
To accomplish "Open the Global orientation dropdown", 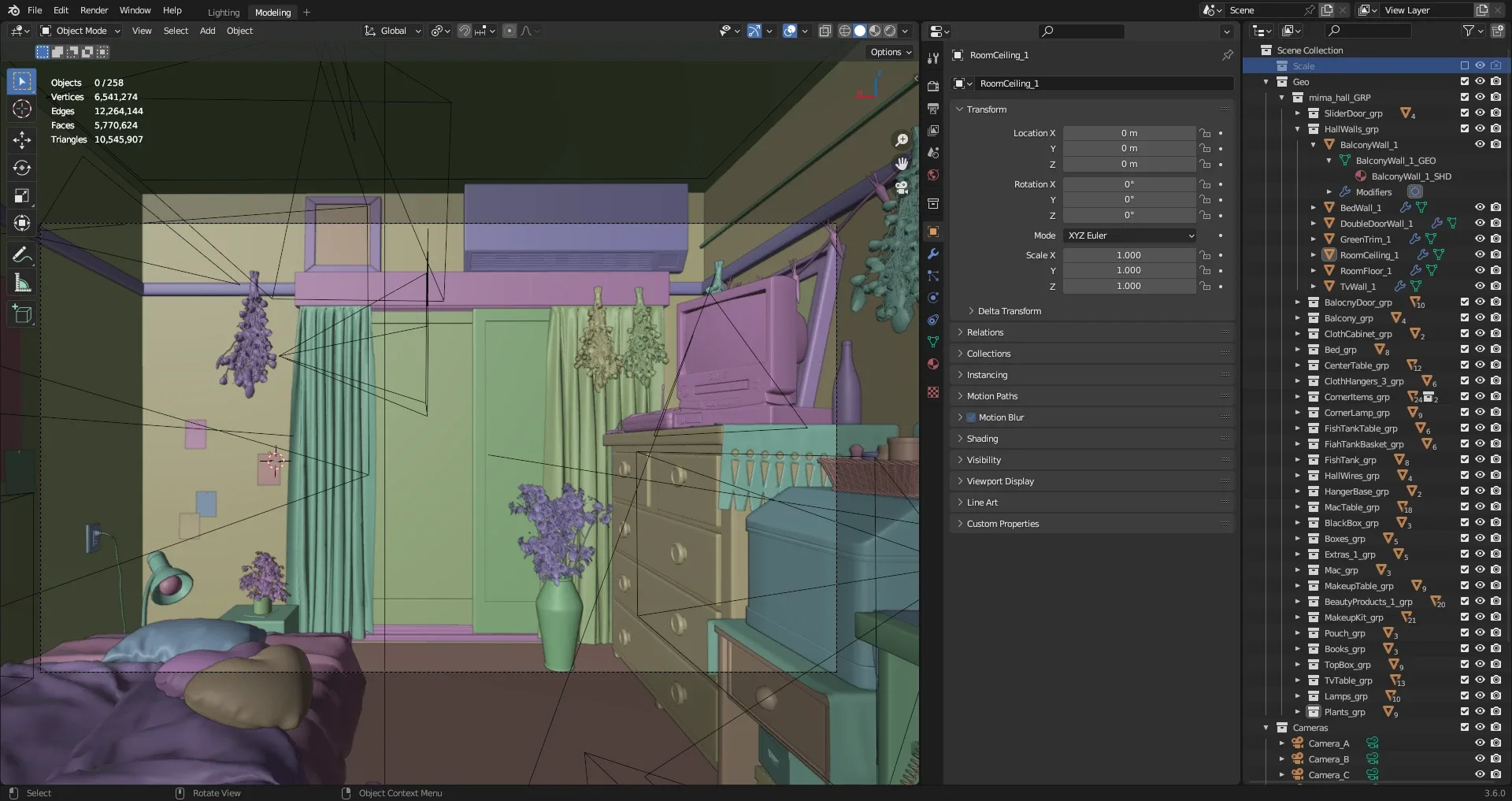I will tap(393, 31).
